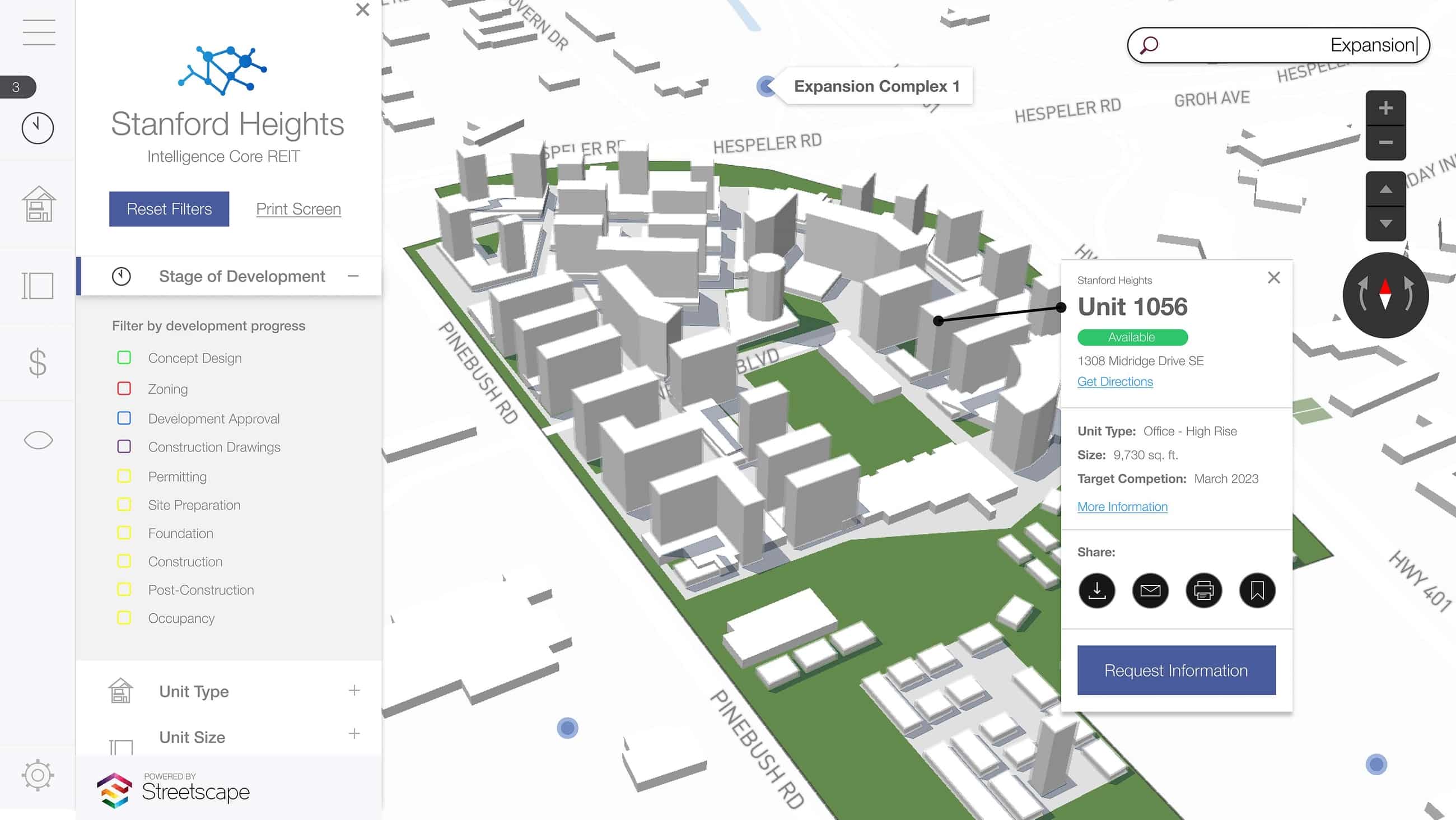Viewport: 1456px width, 820px height.
Task: Check the Concept Design filter
Action: pyautogui.click(x=124, y=357)
